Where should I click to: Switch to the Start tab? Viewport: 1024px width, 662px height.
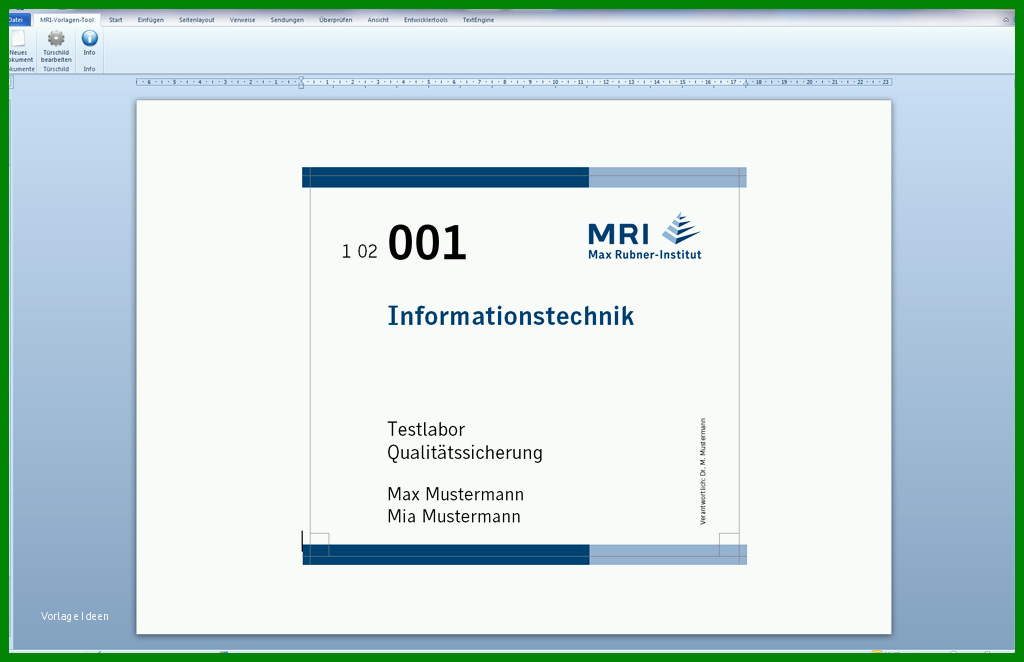pos(116,20)
